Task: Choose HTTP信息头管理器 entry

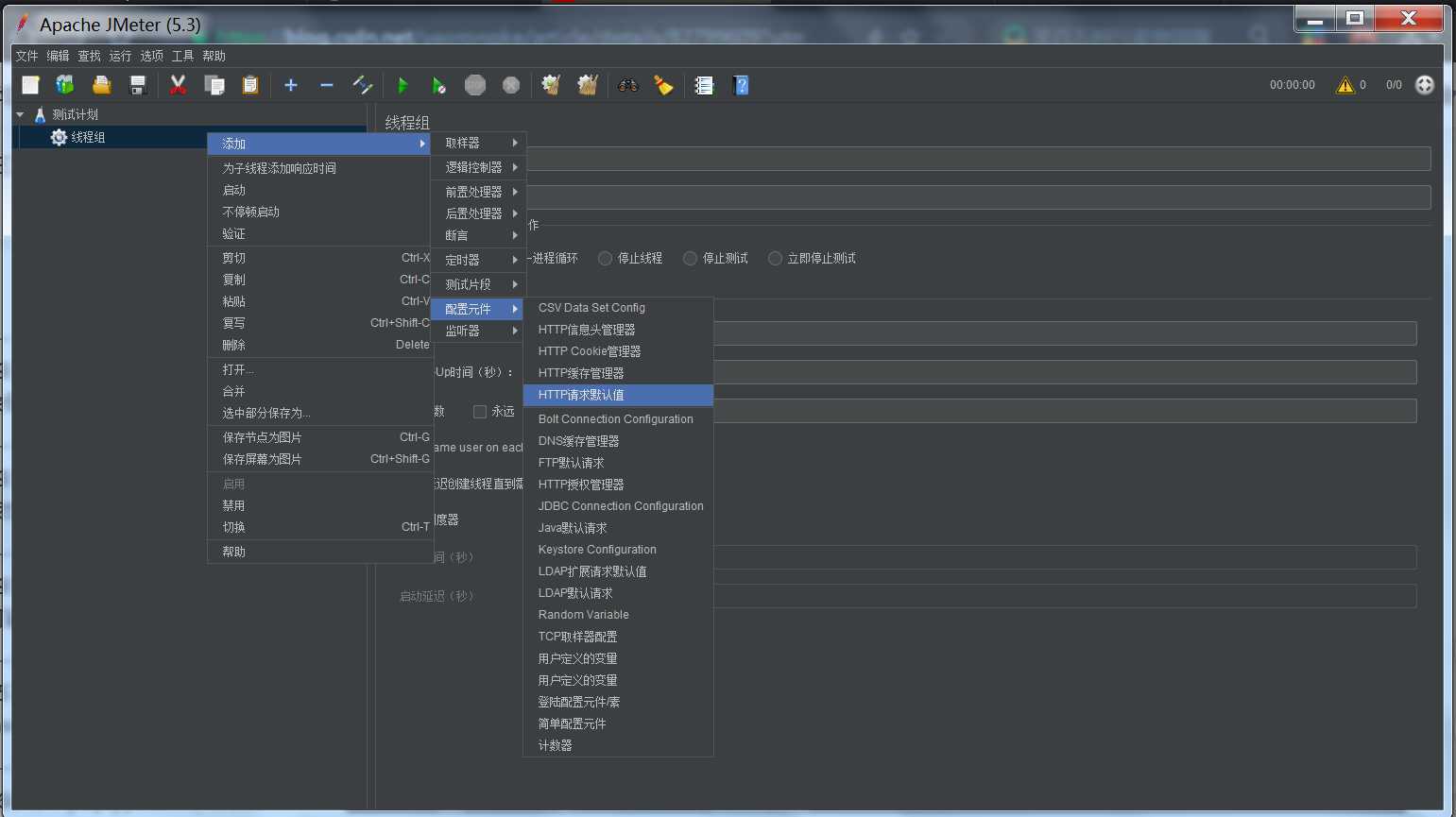Action: pos(618,330)
